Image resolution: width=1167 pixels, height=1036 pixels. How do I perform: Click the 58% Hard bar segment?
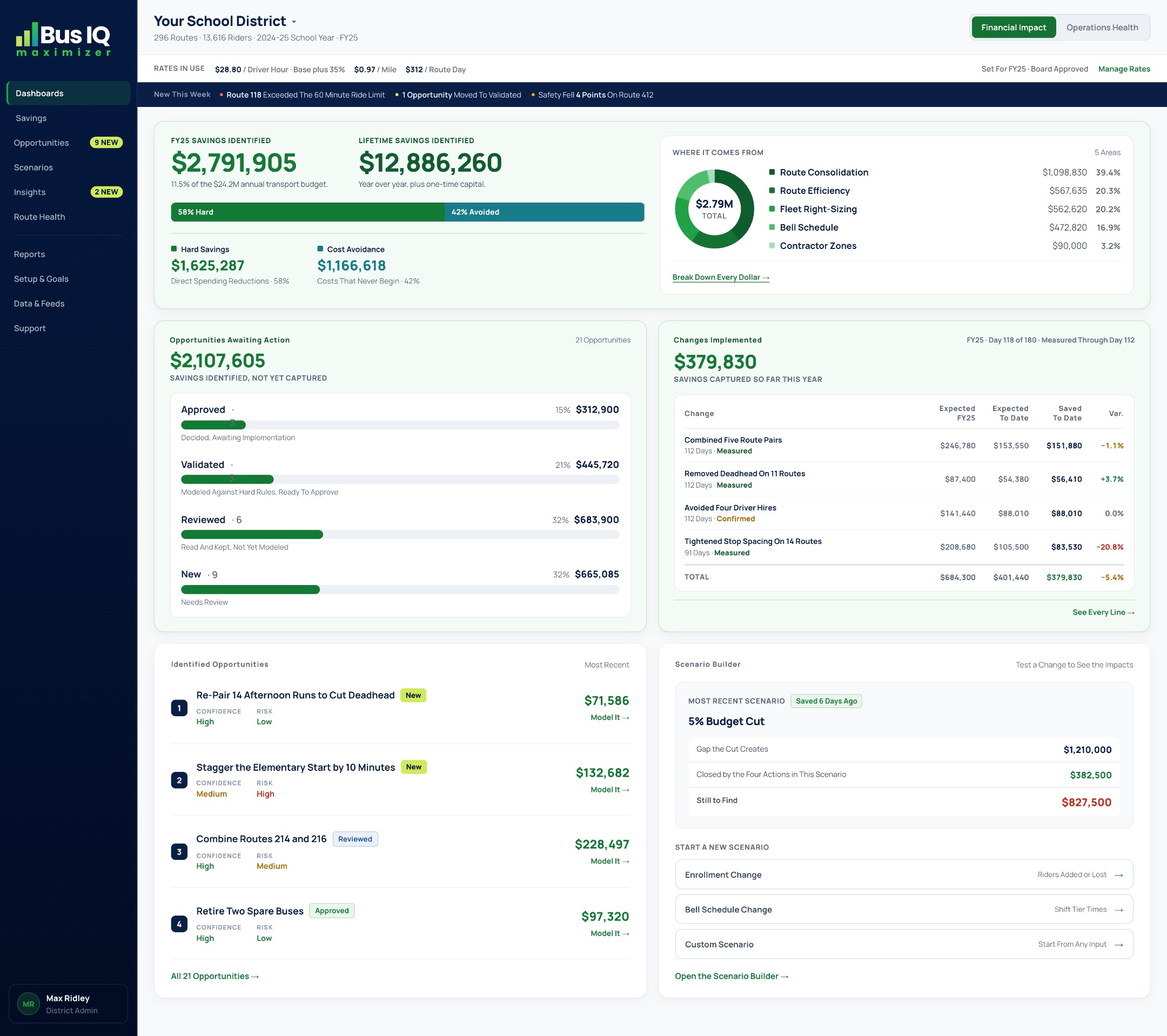pyautogui.click(x=308, y=212)
